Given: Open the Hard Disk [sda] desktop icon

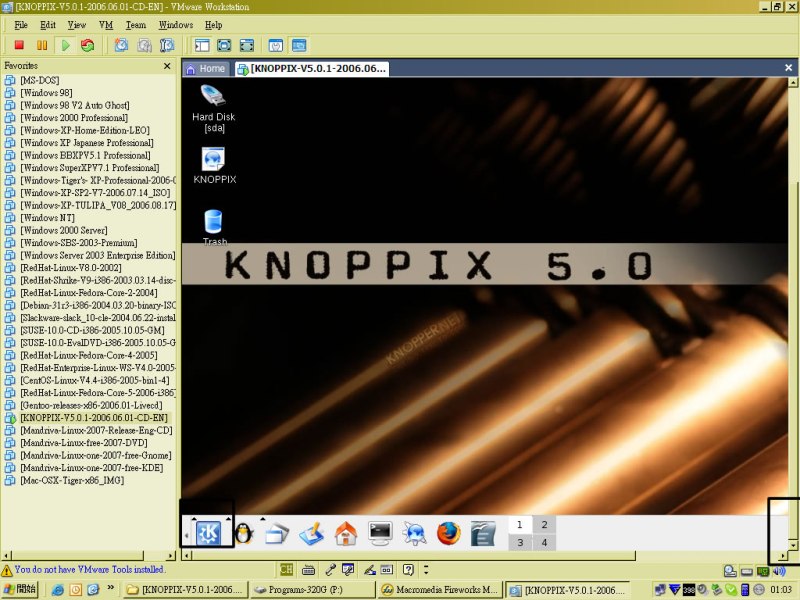Looking at the screenshot, I should (x=213, y=109).
